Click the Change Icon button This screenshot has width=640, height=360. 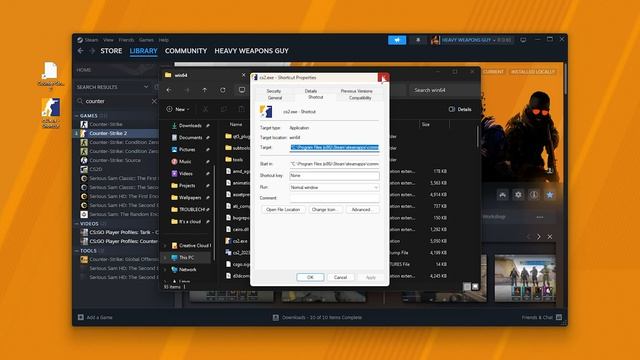click(x=325, y=209)
